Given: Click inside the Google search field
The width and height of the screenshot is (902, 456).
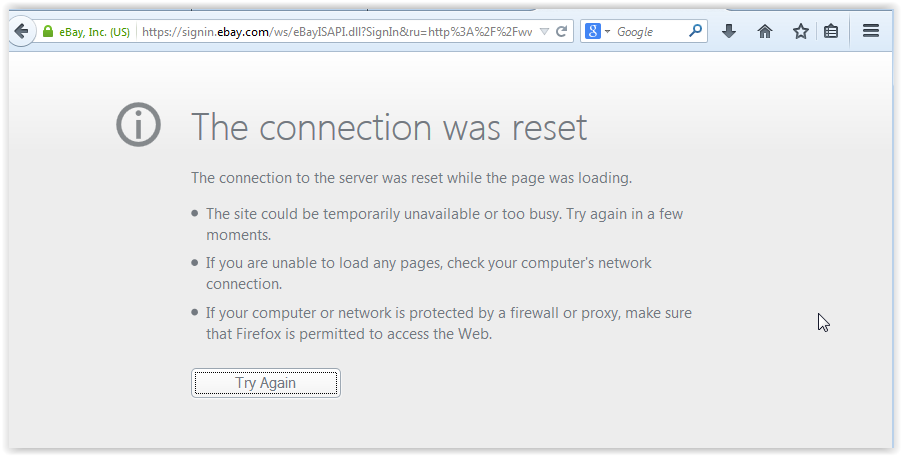Looking at the screenshot, I should 650,32.
